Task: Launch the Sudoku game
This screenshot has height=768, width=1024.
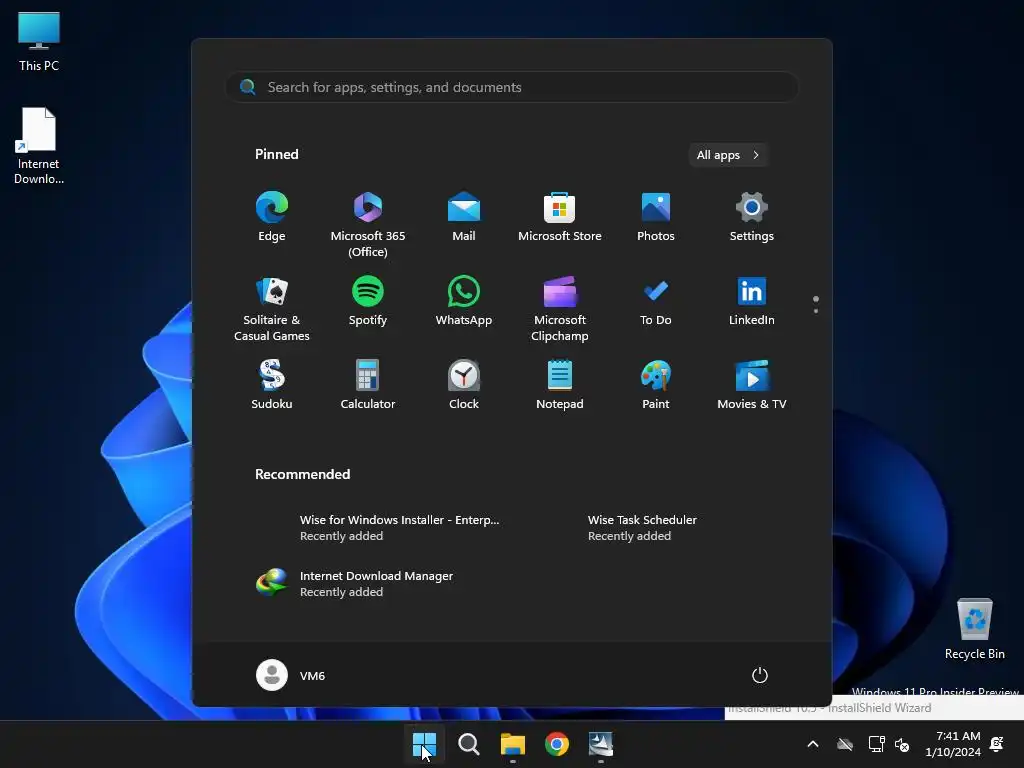Action: coord(272,385)
